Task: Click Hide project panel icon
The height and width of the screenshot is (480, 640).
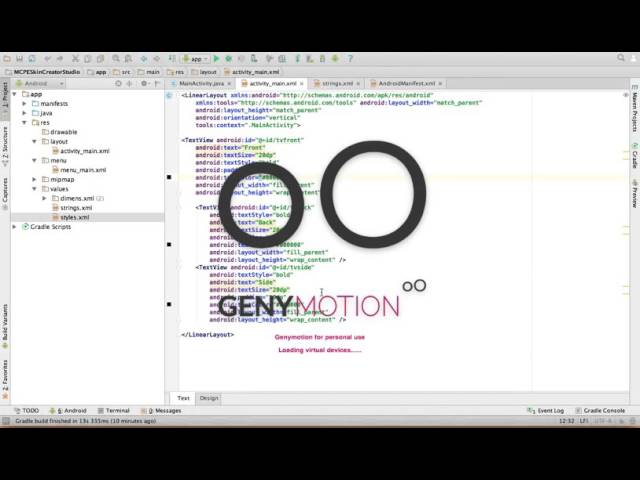Action: (x=158, y=83)
